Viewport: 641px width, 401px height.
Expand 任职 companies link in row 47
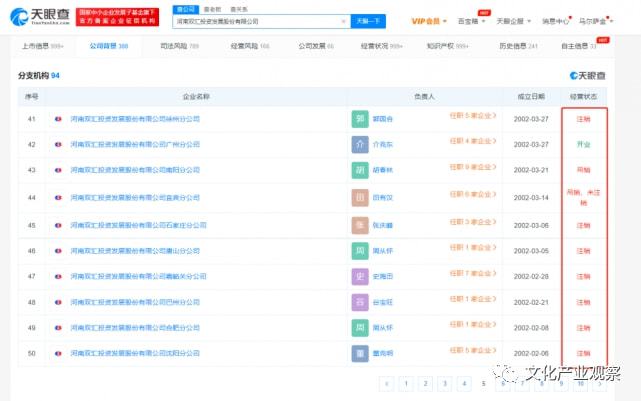pyautogui.click(x=473, y=273)
